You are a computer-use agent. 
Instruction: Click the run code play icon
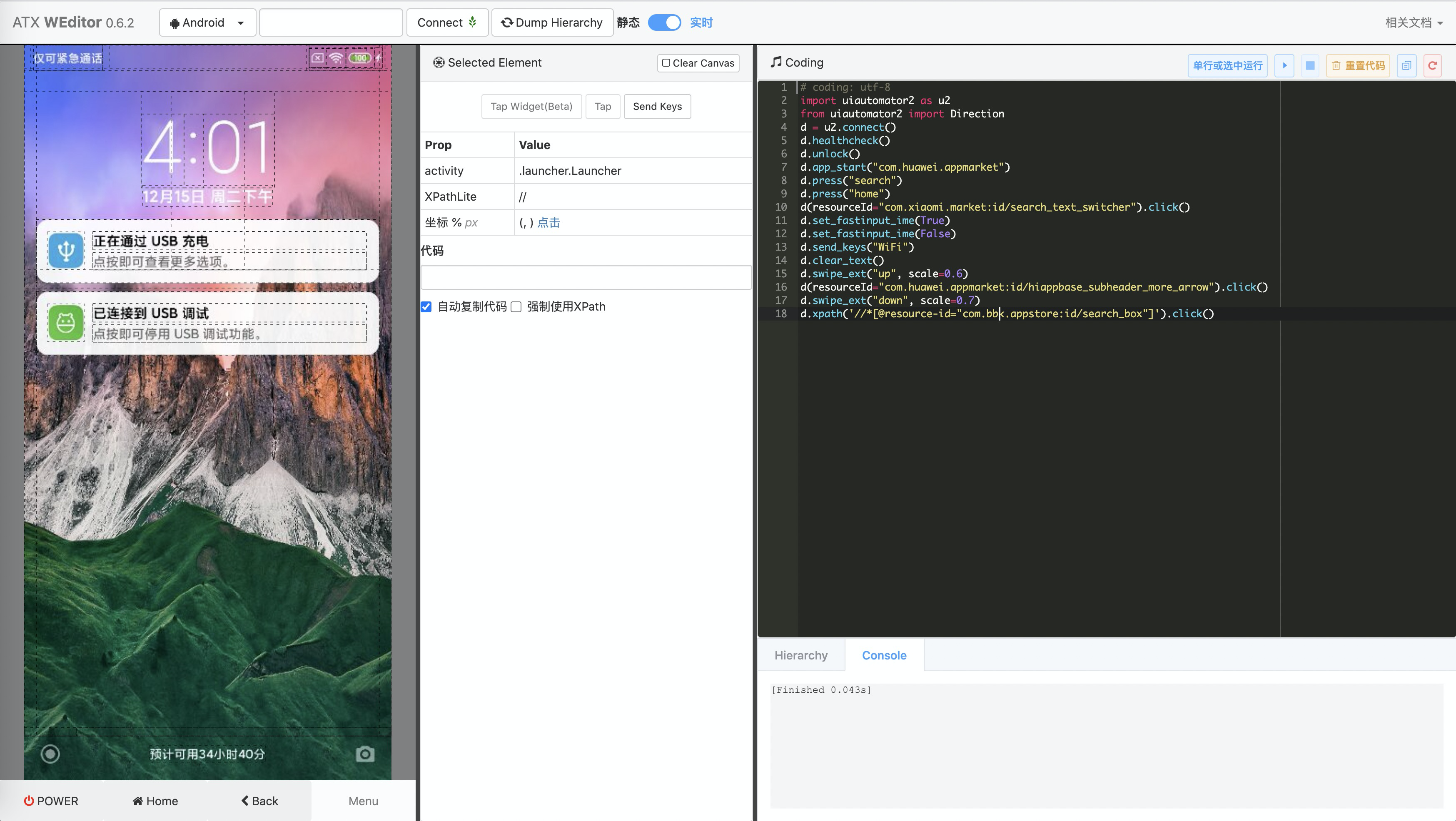[x=1284, y=65]
